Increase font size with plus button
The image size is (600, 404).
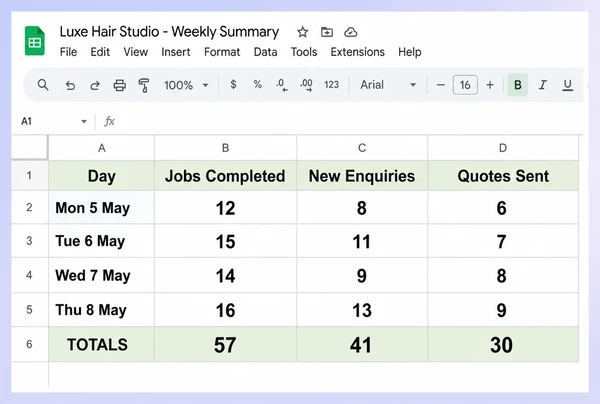point(490,85)
